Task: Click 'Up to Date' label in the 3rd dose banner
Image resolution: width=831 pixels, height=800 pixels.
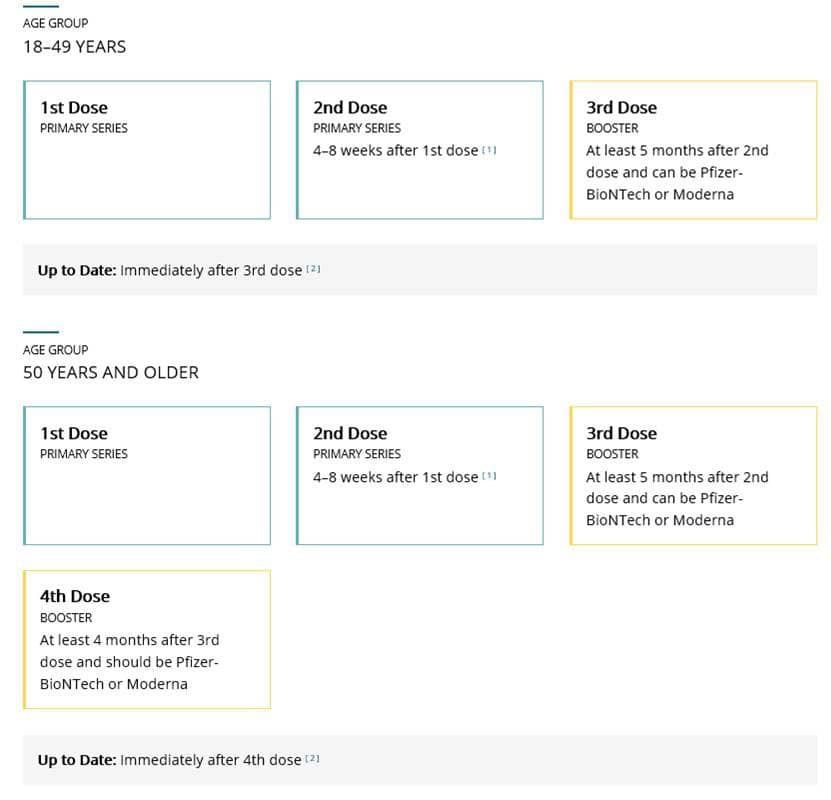Action: click(x=77, y=270)
